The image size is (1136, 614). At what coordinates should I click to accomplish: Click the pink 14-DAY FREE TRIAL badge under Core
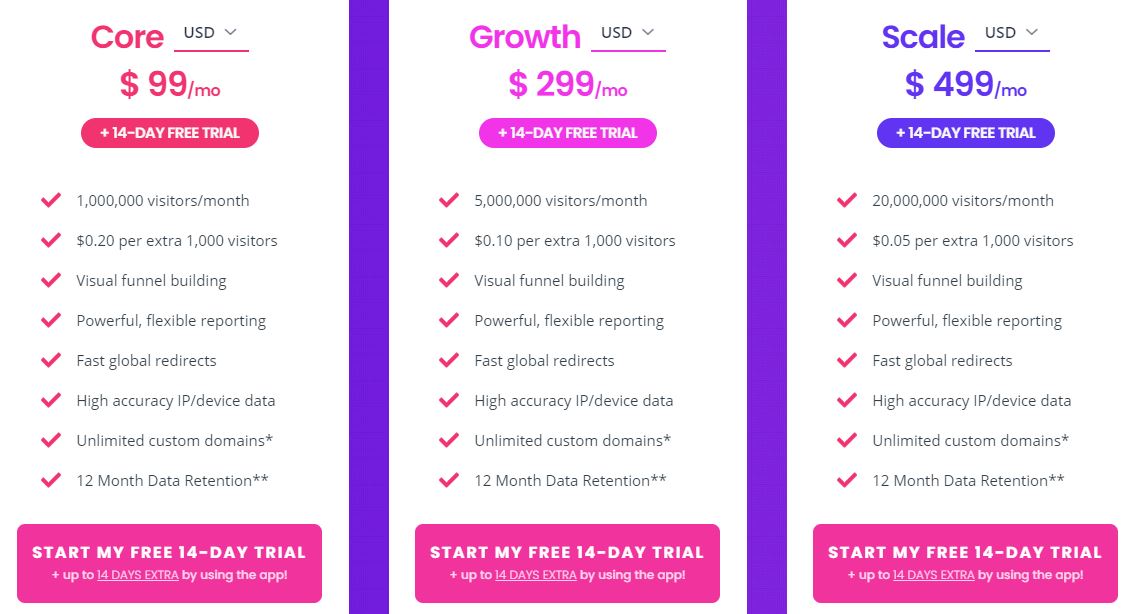coord(169,132)
